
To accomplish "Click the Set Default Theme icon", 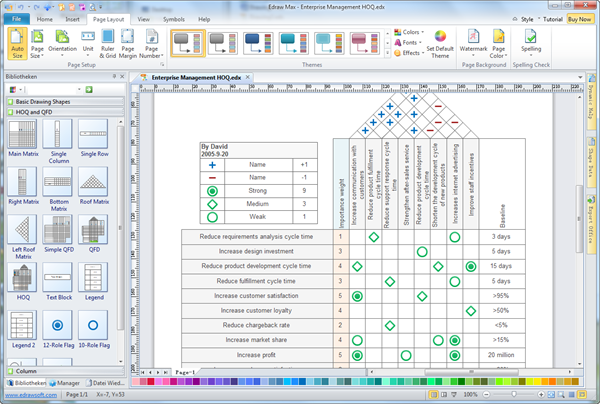I will tap(440, 44).
